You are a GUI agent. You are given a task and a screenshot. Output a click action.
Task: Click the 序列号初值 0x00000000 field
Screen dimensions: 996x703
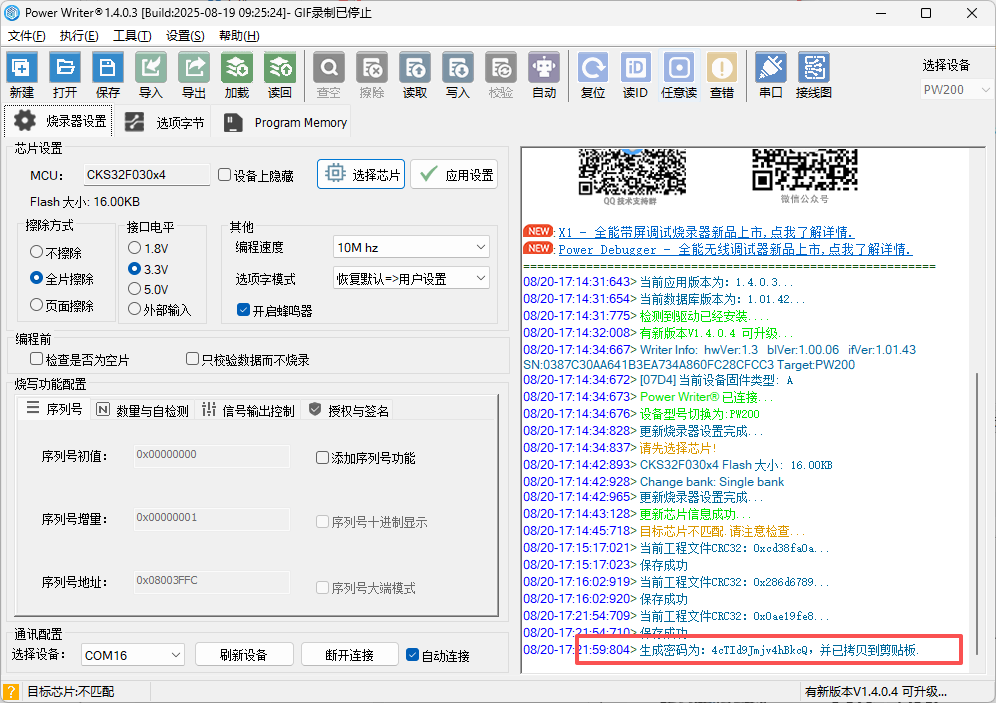coord(212,455)
